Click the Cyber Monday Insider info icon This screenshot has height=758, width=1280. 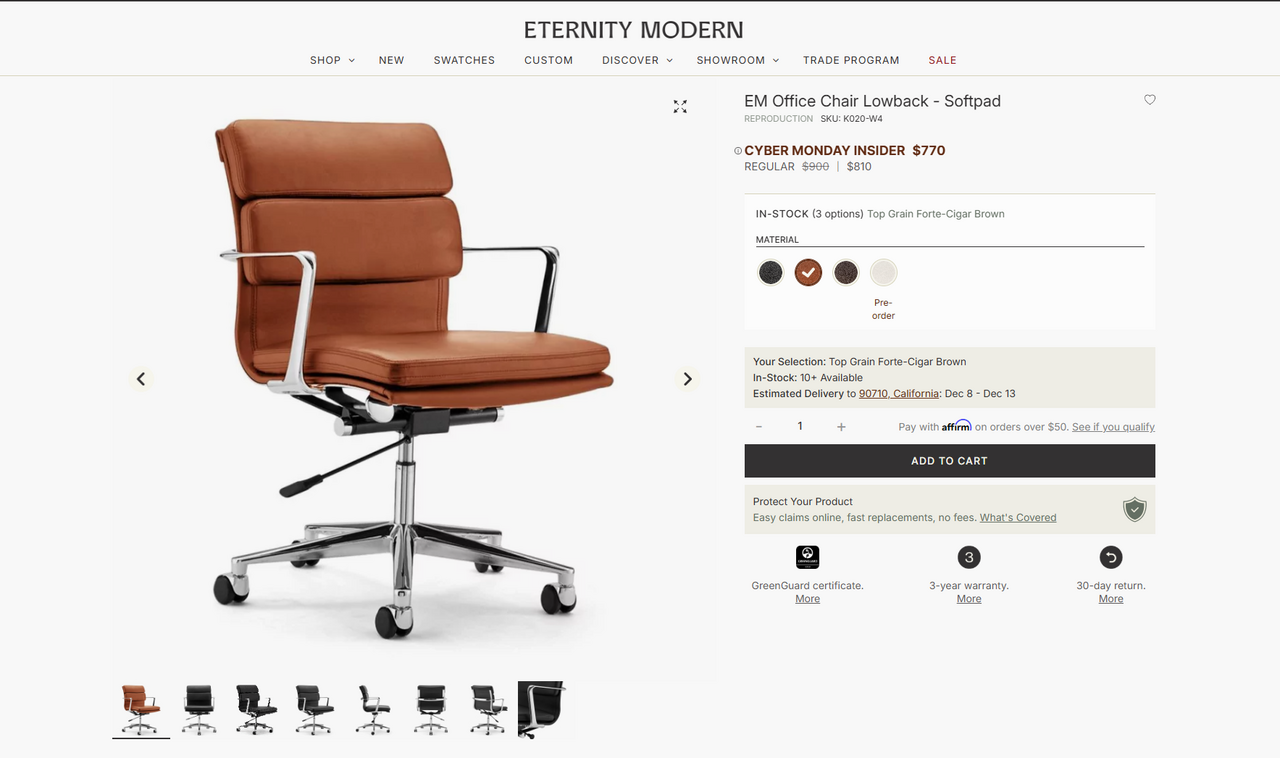tap(738, 151)
